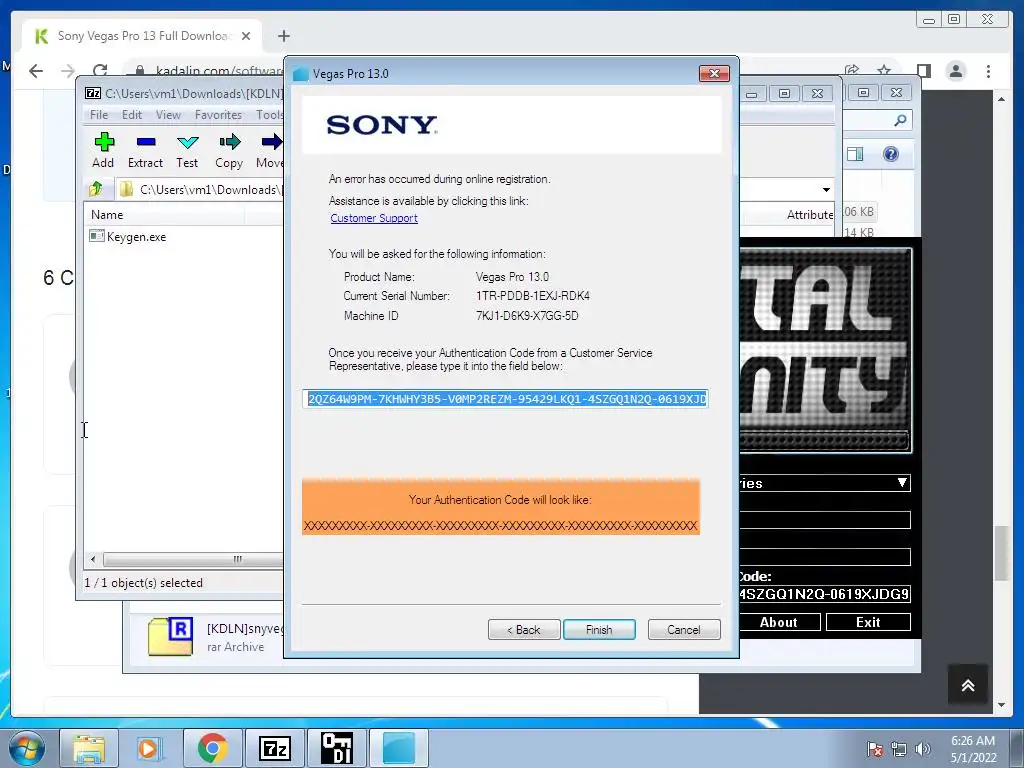Click the keygen Code output field
The height and width of the screenshot is (768, 1024).
(x=824, y=594)
